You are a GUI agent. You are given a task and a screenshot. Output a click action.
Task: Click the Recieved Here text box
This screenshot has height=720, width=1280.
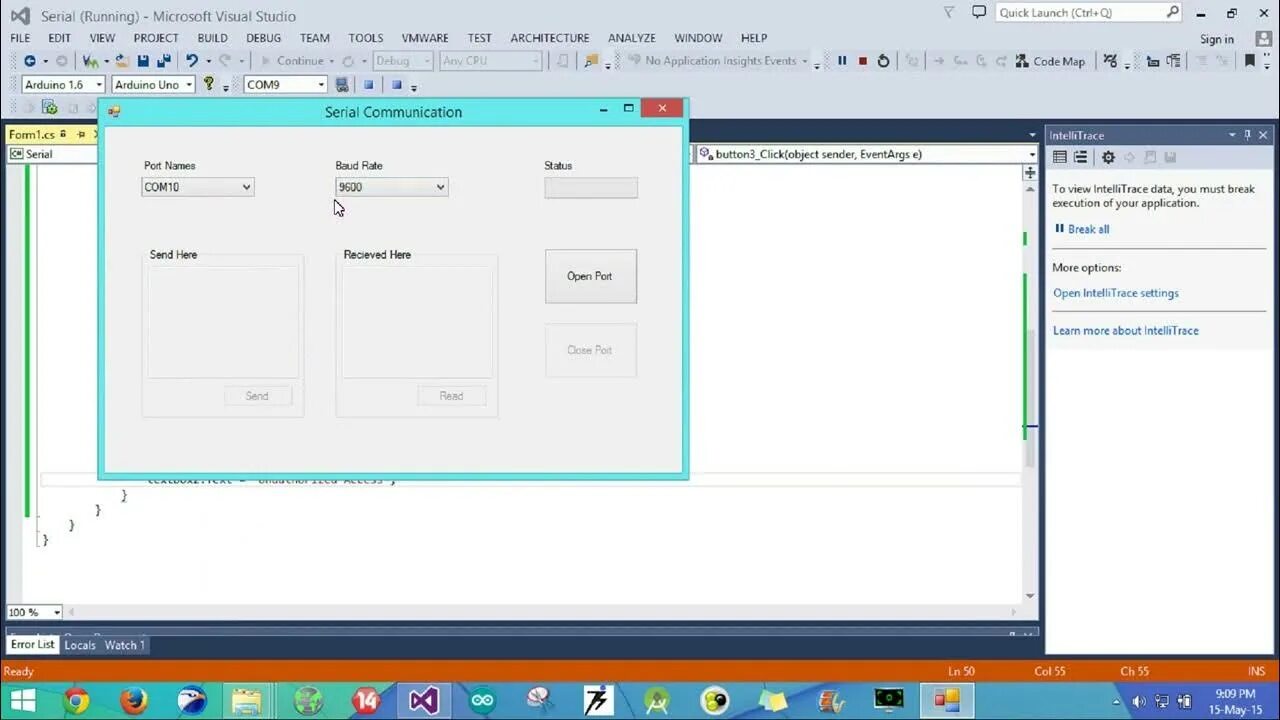(x=418, y=322)
